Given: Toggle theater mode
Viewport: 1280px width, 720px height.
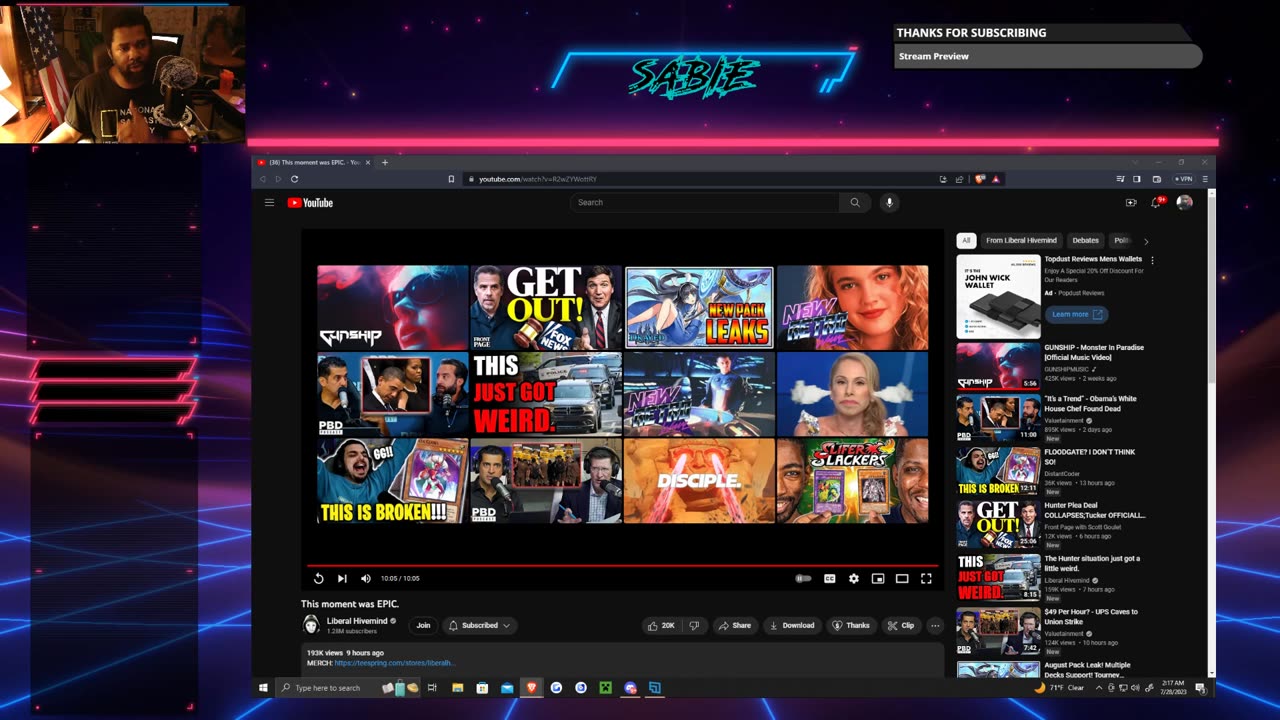Looking at the screenshot, I should pyautogui.click(x=902, y=578).
